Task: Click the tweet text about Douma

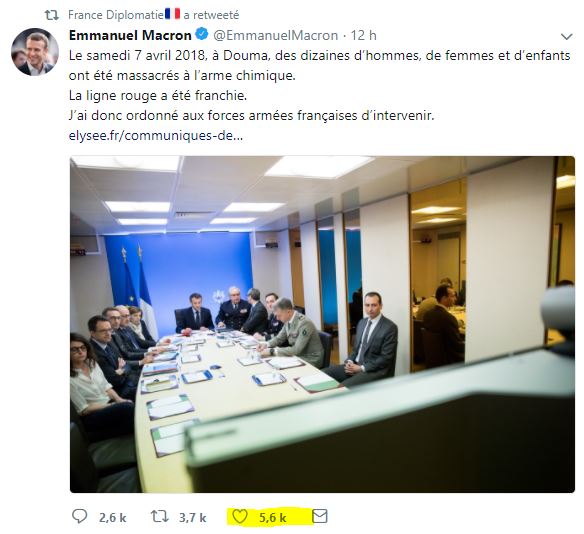Action: (x=320, y=86)
